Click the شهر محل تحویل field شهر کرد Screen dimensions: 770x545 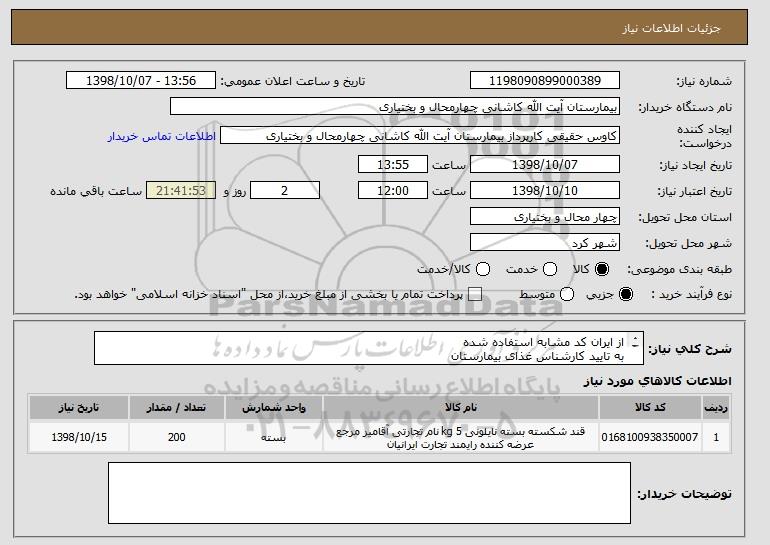pyautogui.click(x=545, y=243)
